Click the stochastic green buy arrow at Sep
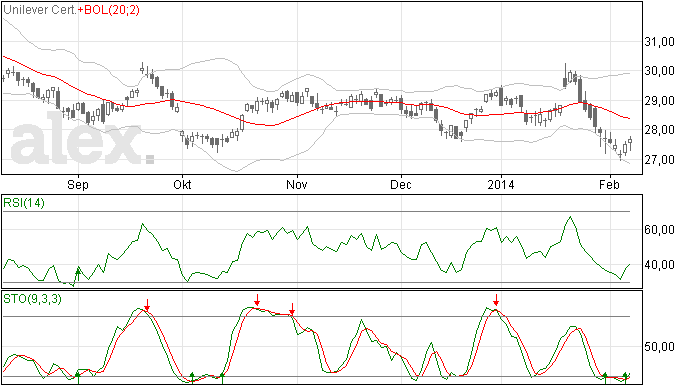 (78, 377)
